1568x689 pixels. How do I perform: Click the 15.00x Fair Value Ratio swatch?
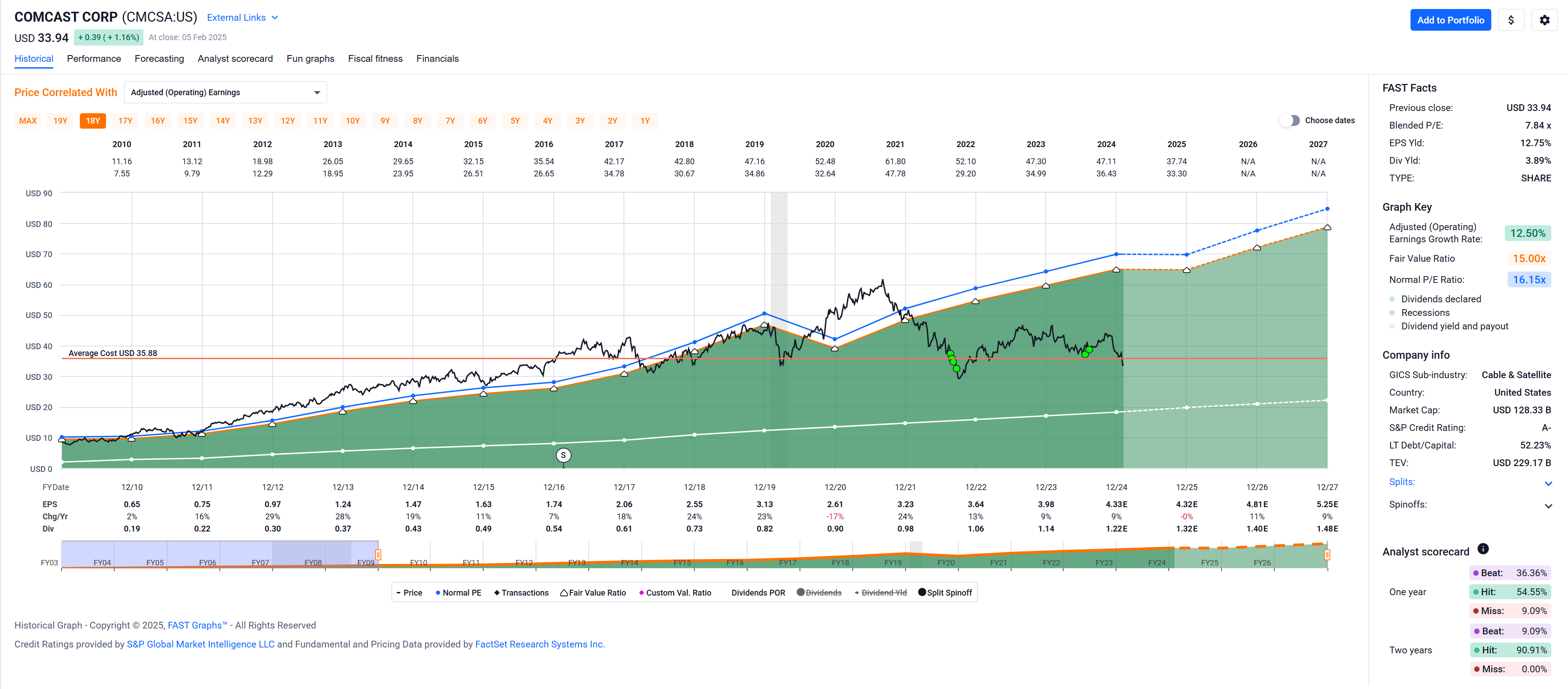[1528, 259]
